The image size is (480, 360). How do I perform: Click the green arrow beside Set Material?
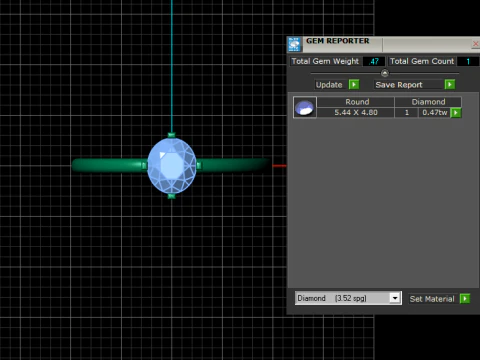[x=465, y=299]
